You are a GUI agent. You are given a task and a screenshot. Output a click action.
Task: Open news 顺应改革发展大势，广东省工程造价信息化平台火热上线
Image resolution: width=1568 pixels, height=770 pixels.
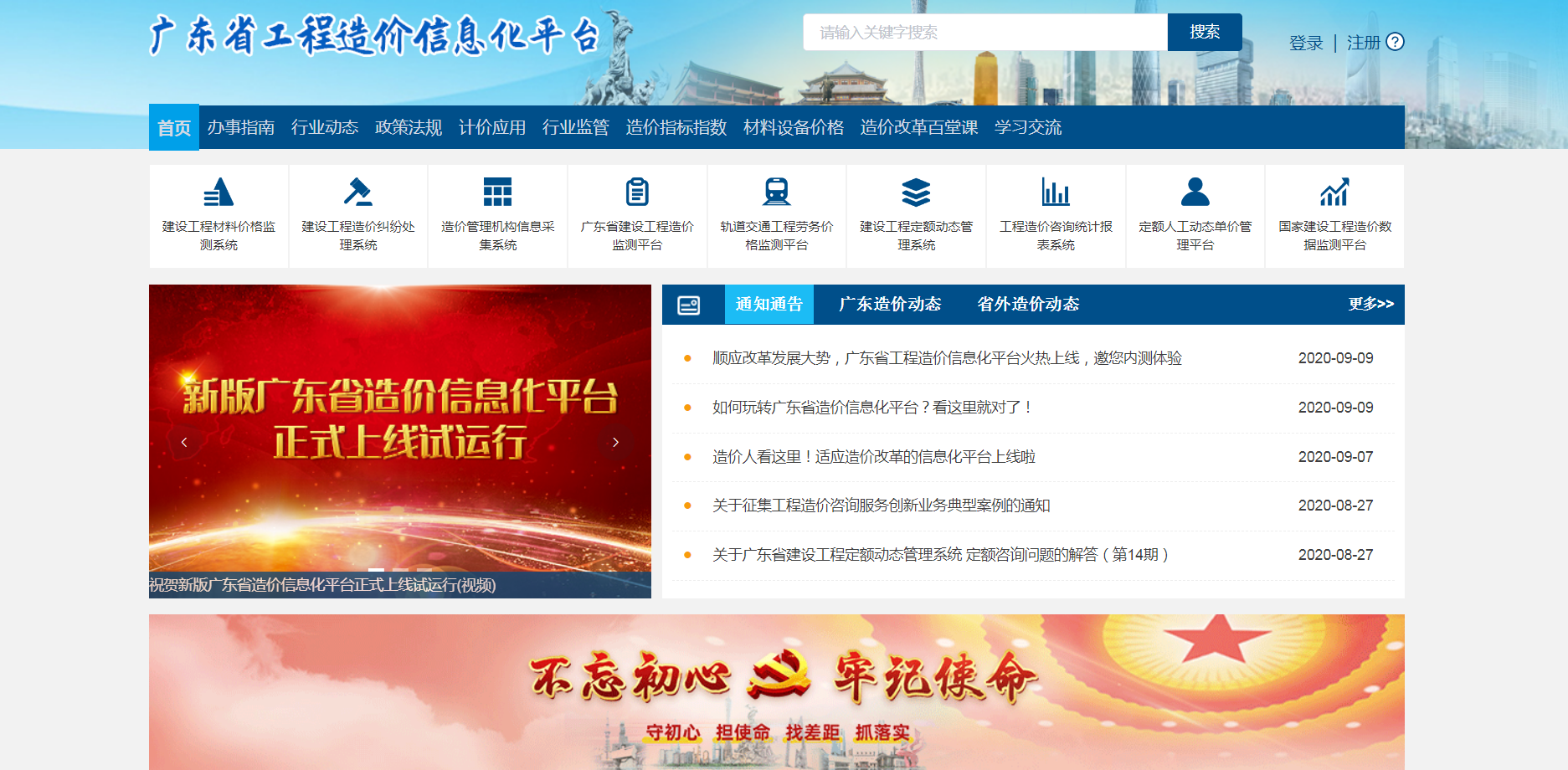[947, 358]
